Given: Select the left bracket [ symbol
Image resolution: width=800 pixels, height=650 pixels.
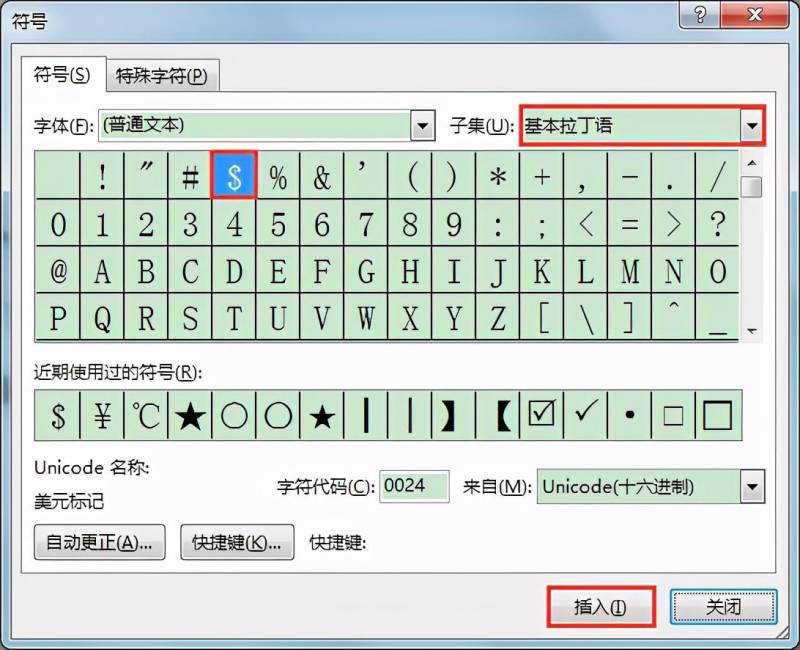Looking at the screenshot, I should click(x=542, y=317).
